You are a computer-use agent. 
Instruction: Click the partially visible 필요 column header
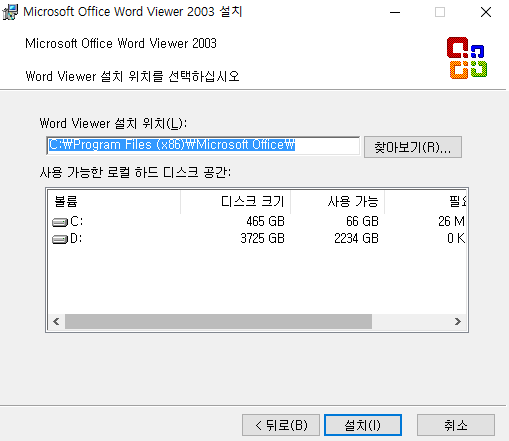426,202
